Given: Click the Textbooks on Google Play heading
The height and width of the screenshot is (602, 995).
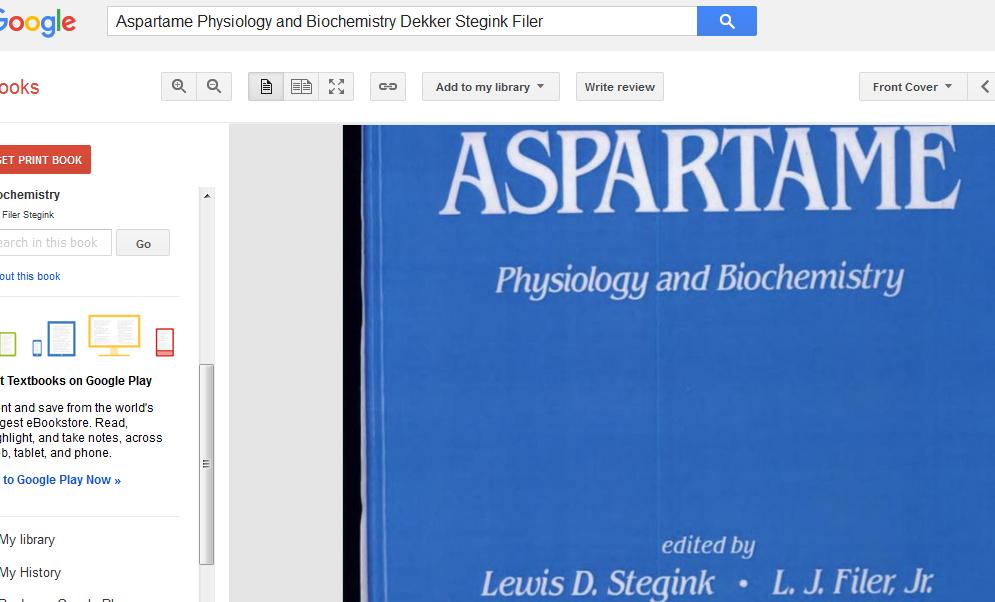Looking at the screenshot, I should (76, 381).
